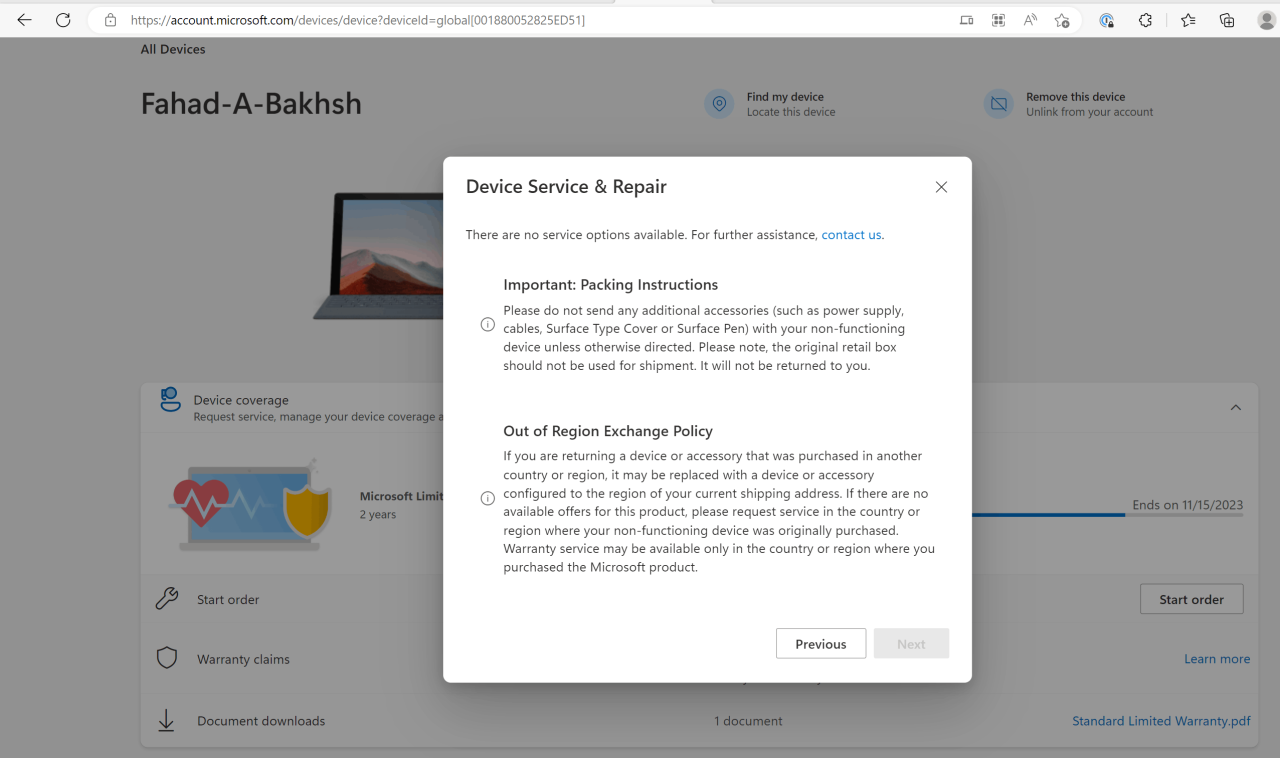Viewport: 1280px width, 758px height.
Task: Open the Collections icon in toolbar
Action: coord(1227,20)
